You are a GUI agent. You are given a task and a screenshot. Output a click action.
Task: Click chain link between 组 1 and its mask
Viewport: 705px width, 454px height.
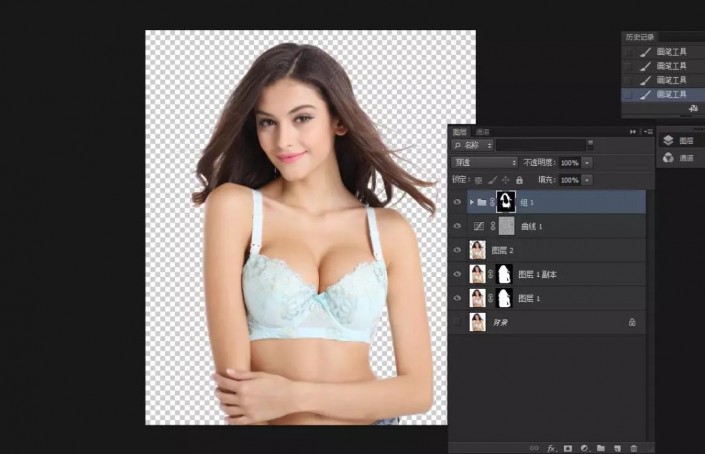coord(492,202)
